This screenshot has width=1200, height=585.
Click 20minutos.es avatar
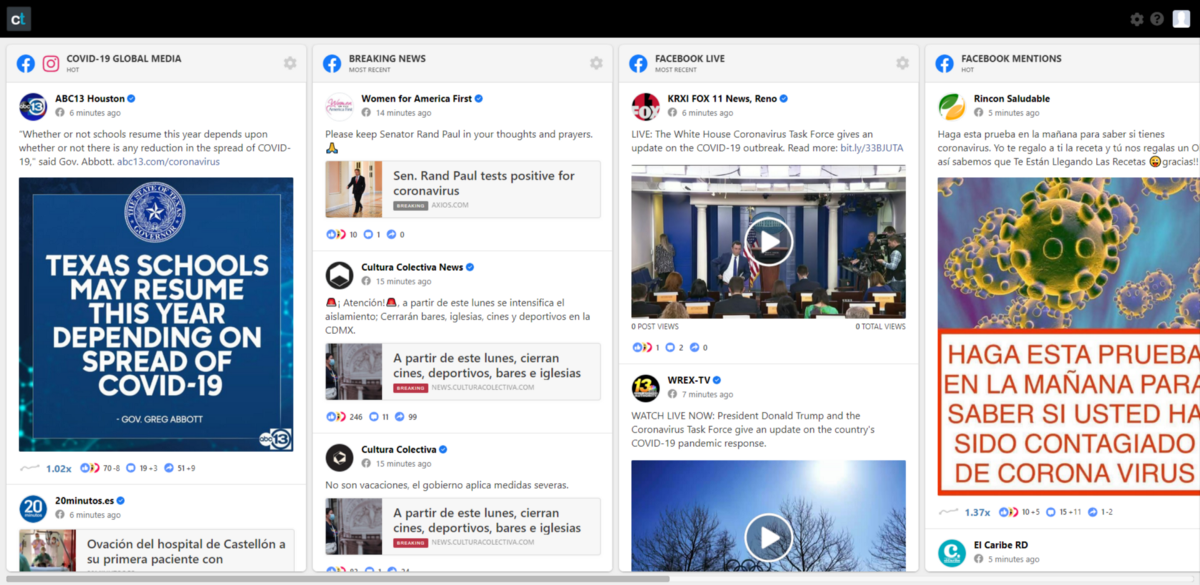33,508
